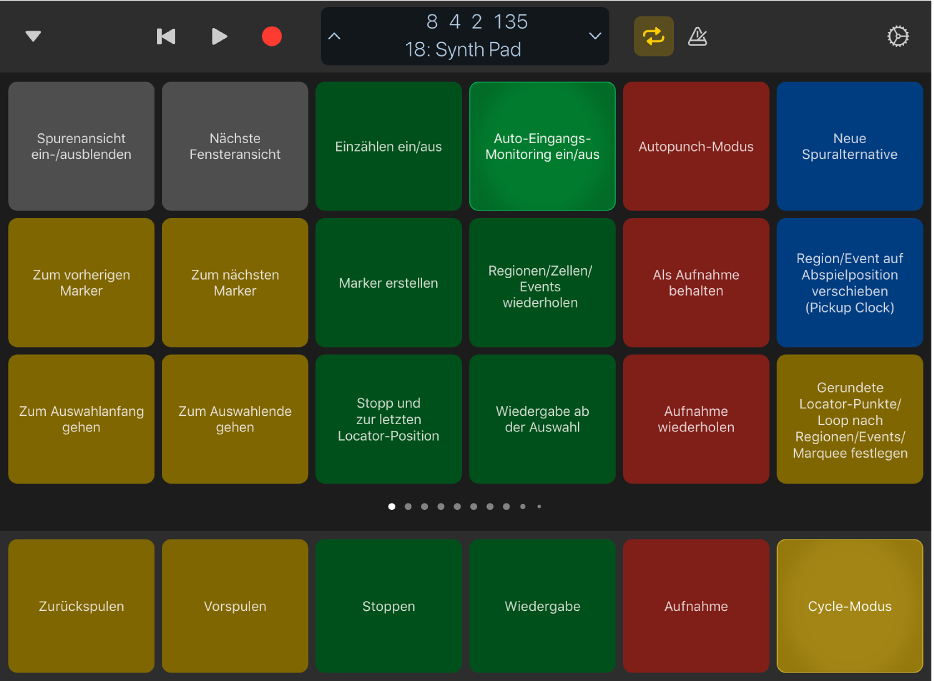This screenshot has height=681, width=934.
Task: Toggle Auto-Eingangs-Monitoring ein/aus
Action: pos(542,146)
